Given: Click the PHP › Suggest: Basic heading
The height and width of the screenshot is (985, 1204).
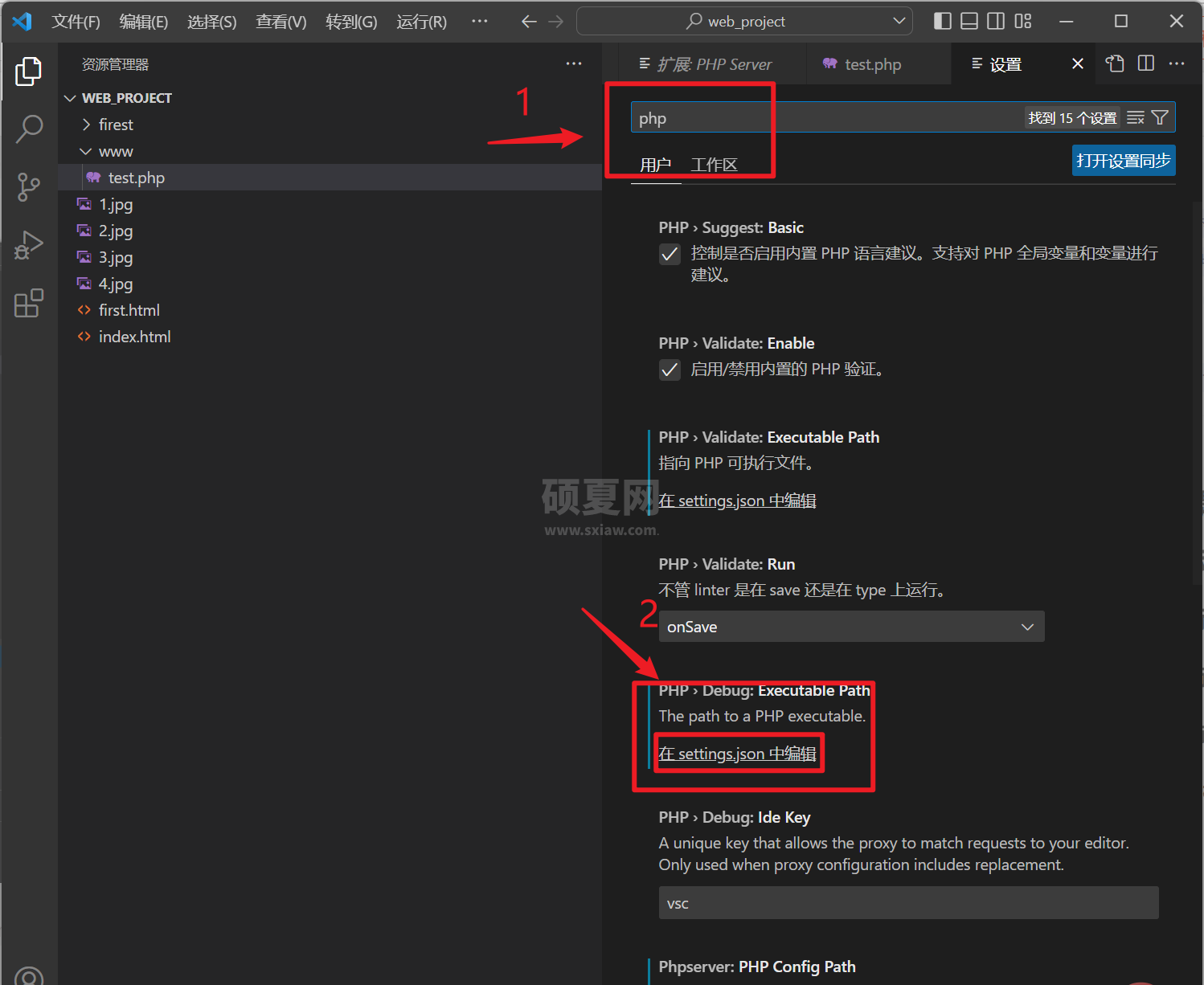Looking at the screenshot, I should [x=731, y=227].
